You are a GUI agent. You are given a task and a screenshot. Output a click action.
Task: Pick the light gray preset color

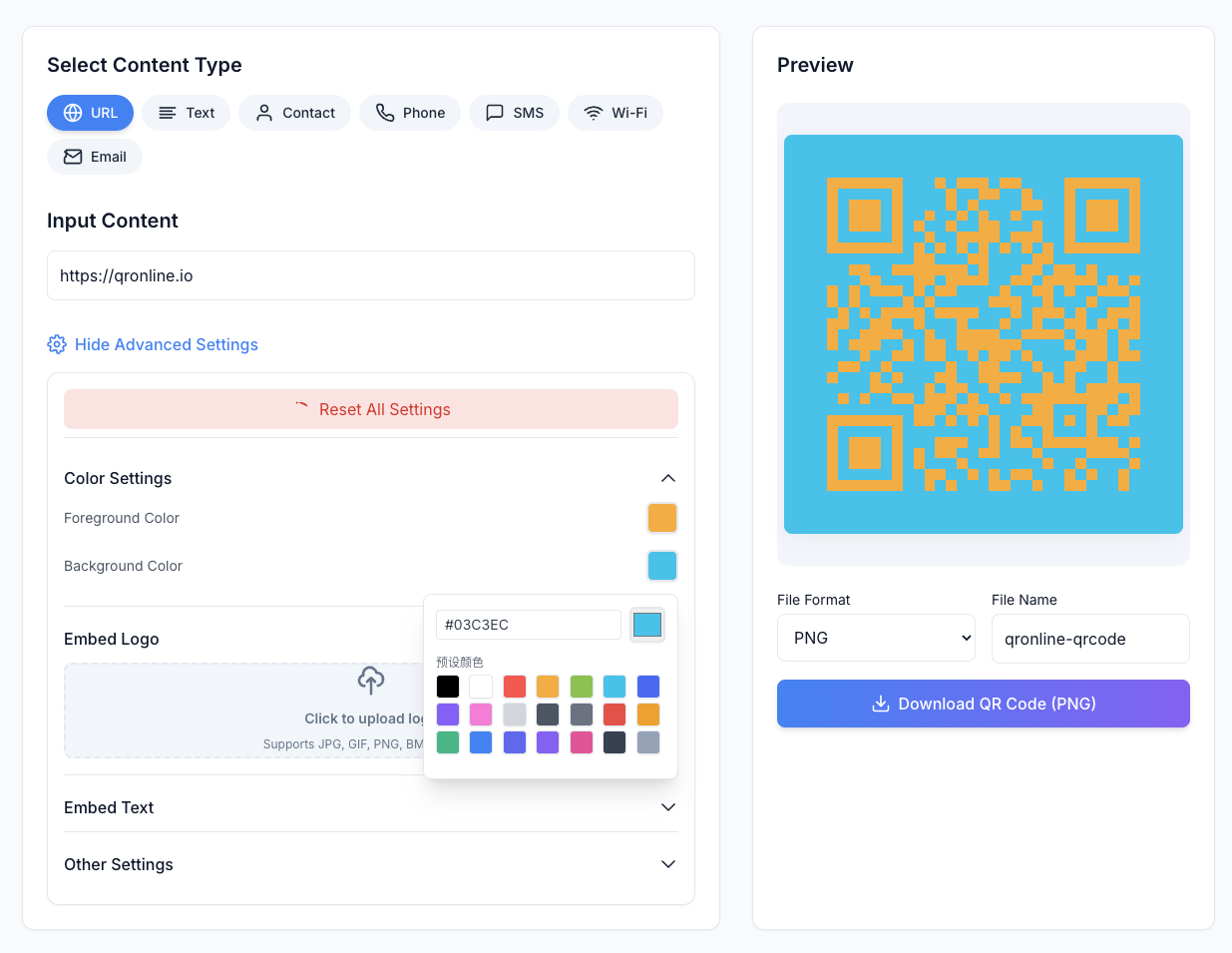pyautogui.click(x=515, y=715)
